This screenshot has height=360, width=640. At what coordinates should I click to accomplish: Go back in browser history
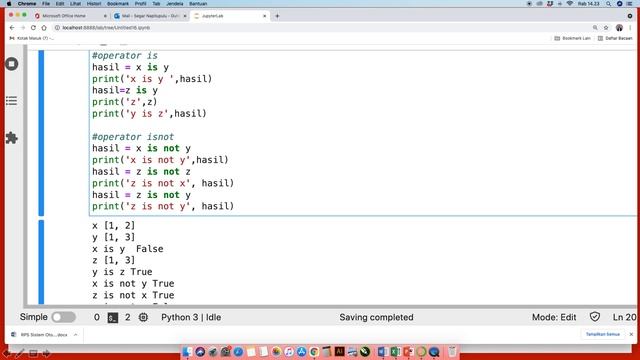(x=12, y=27)
